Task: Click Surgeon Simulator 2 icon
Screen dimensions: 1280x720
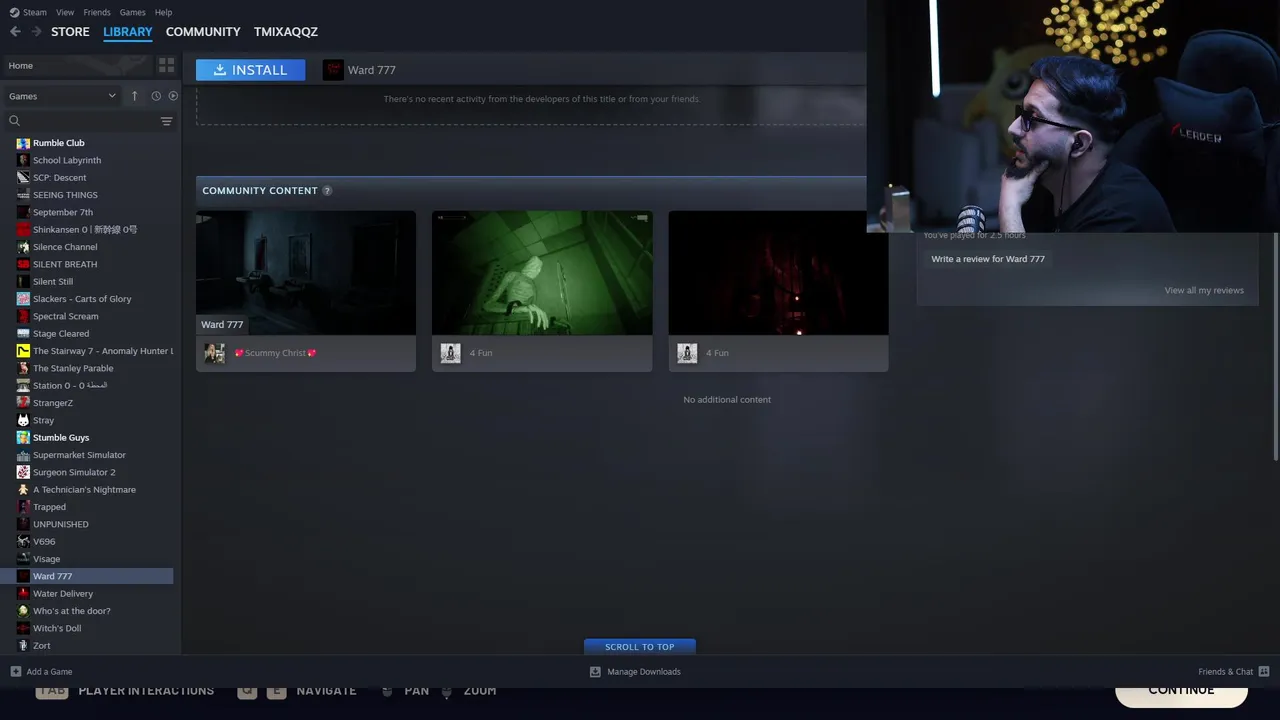Action: (23, 472)
